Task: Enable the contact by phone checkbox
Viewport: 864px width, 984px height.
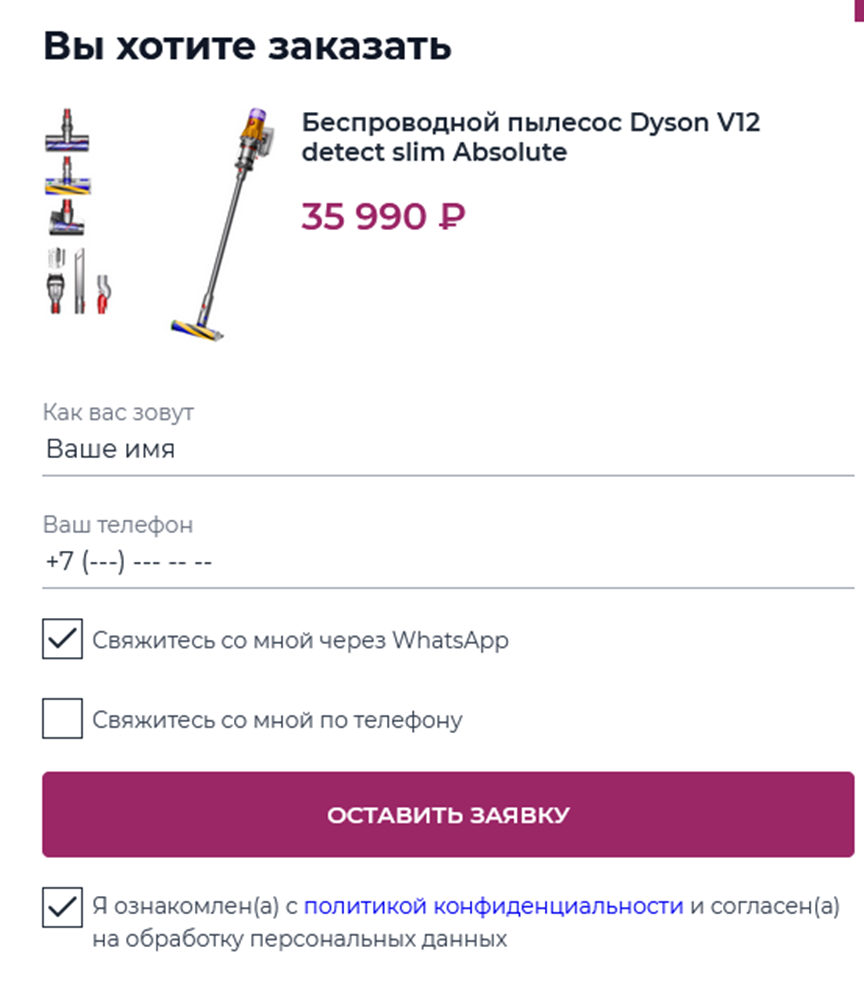Action: [62, 719]
